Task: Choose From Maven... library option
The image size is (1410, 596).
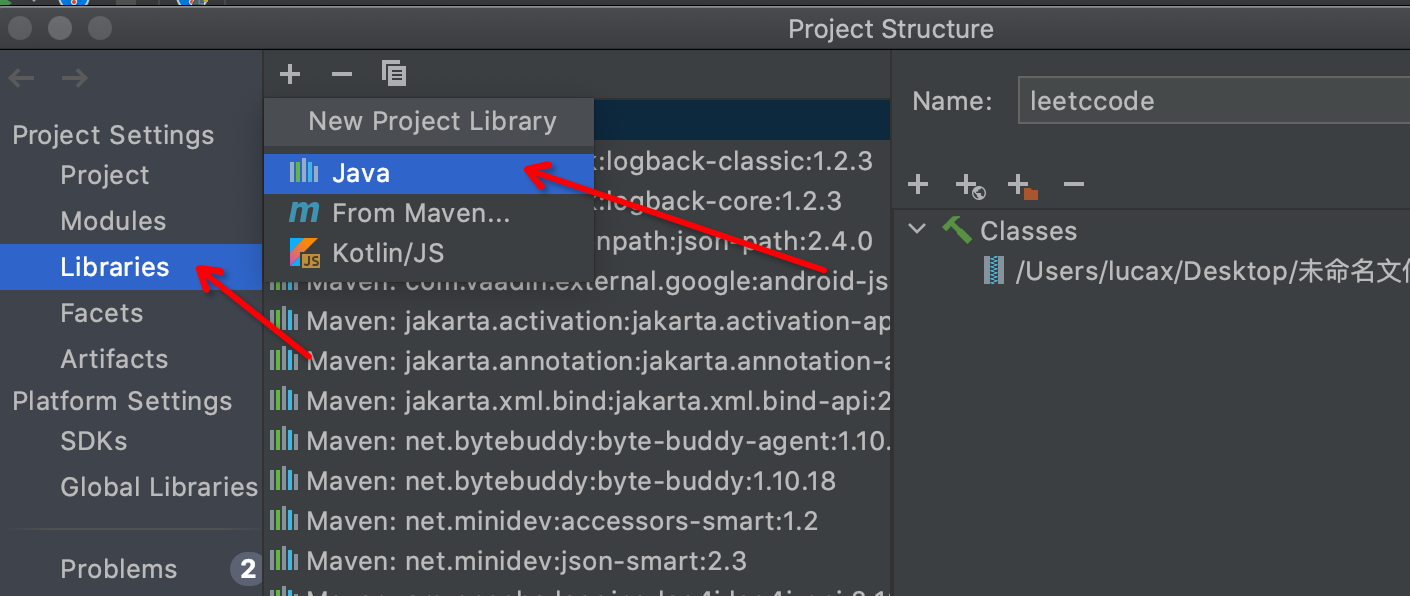Action: pyautogui.click(x=420, y=213)
